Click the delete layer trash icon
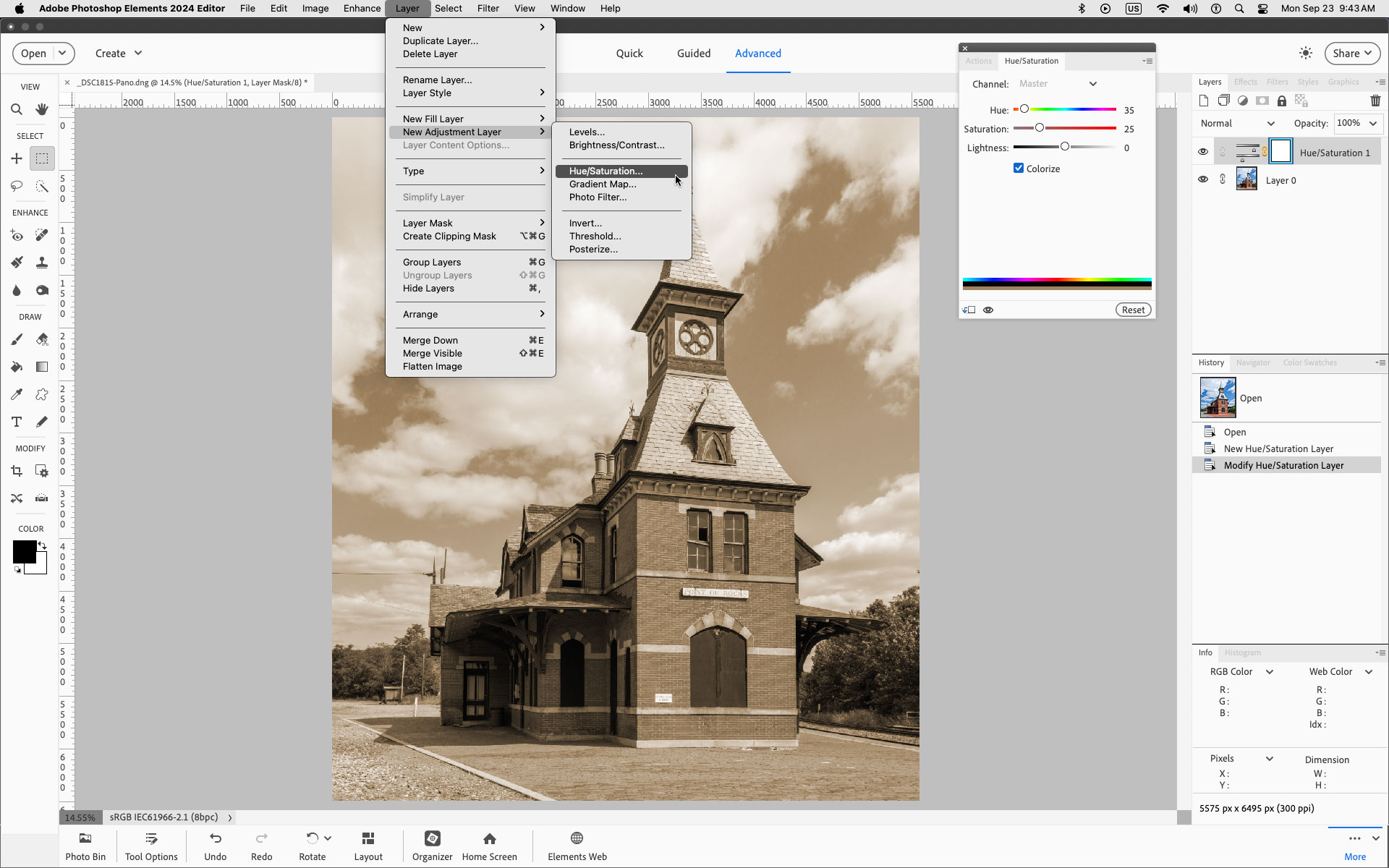 pos(1375,101)
